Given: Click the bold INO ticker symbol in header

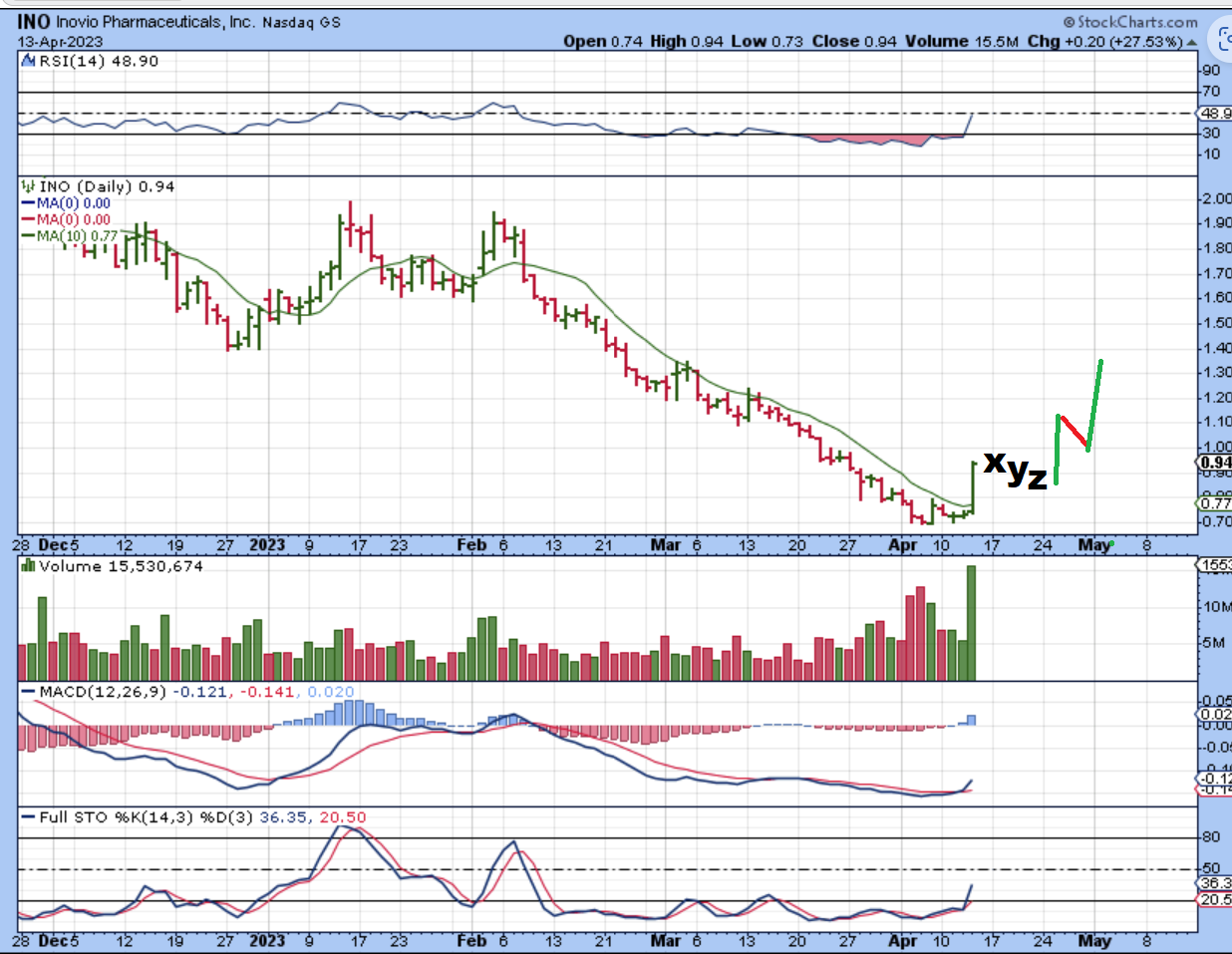Looking at the screenshot, I should pos(34,21).
